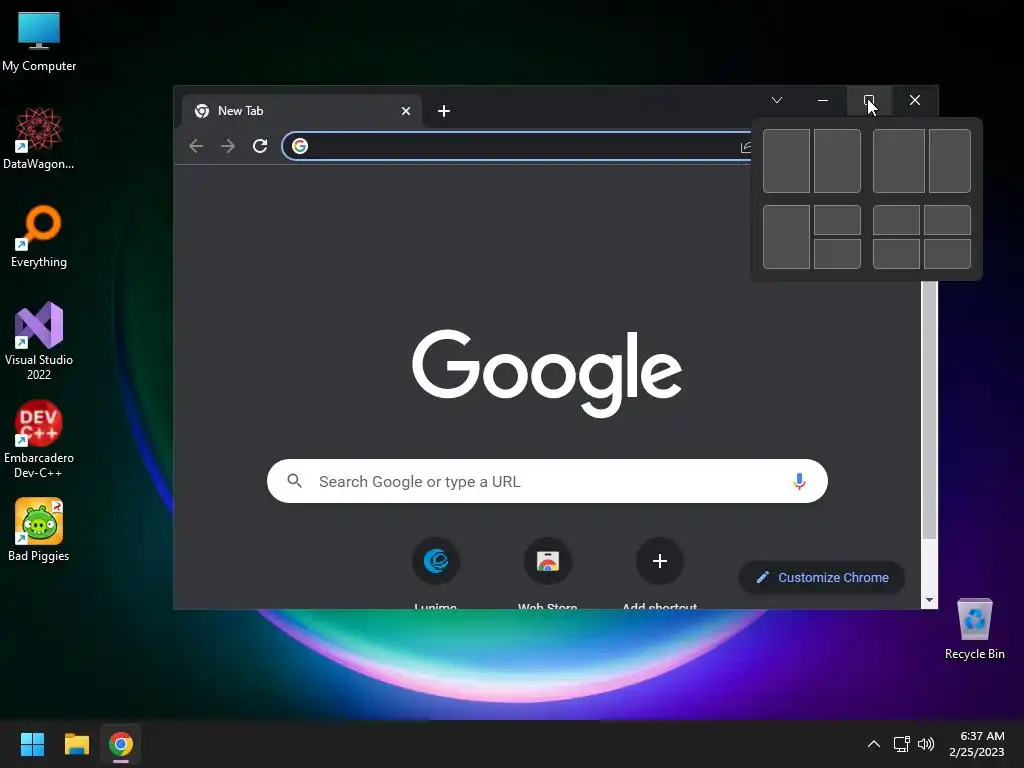Image resolution: width=1024 pixels, height=768 pixels.
Task: Select the DataWagon desktop shortcut
Action: (x=39, y=138)
